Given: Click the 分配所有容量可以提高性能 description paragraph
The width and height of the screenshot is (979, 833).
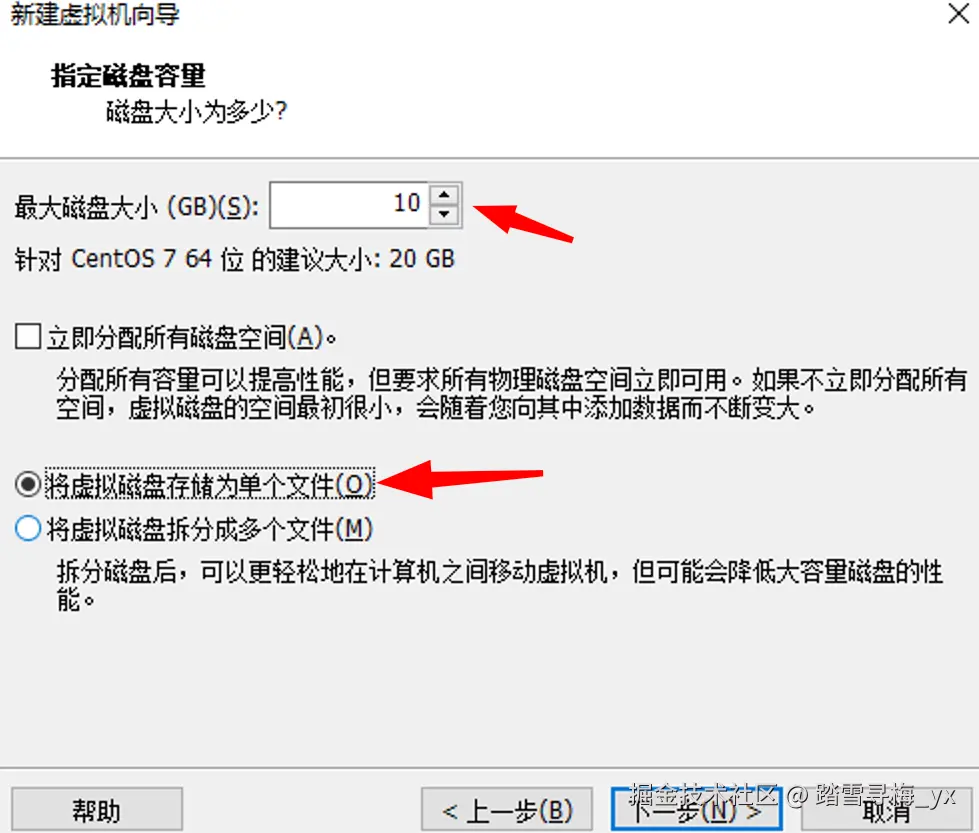Looking at the screenshot, I should click(512, 393).
